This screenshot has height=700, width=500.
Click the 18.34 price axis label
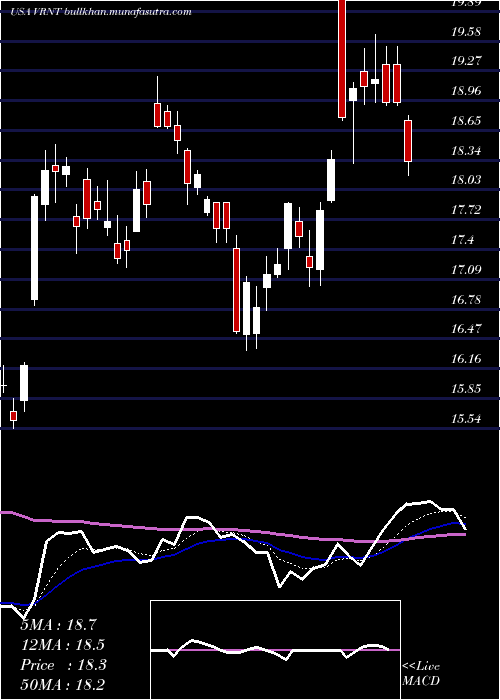pos(466,151)
